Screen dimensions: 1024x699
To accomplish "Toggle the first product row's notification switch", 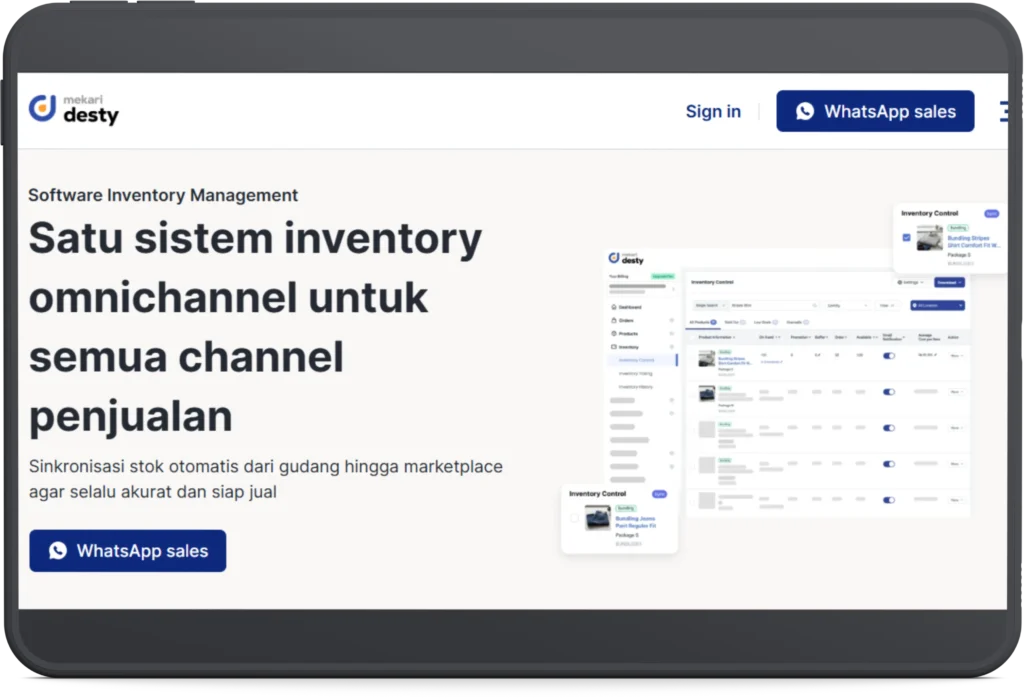I will pos(889,355).
